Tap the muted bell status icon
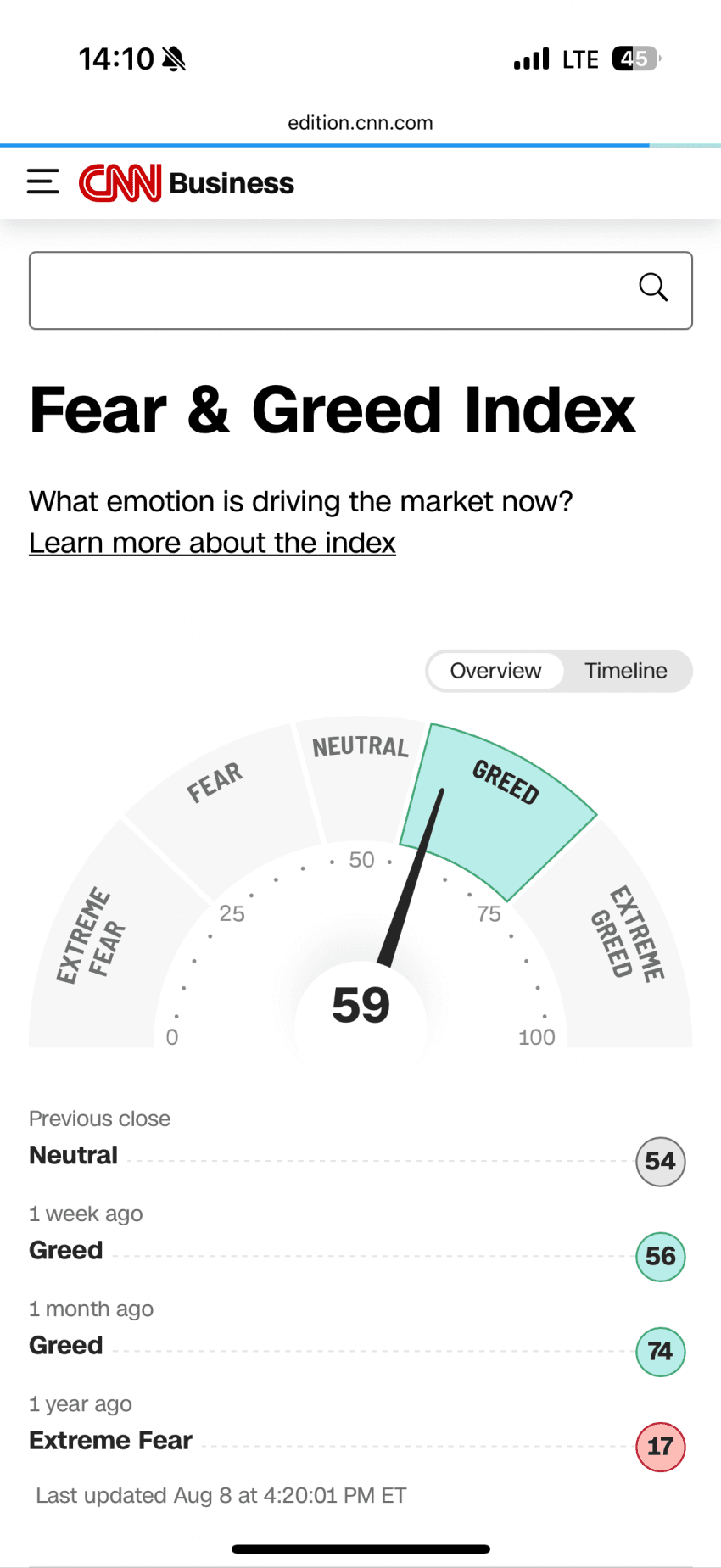This screenshot has width=721, height=1568. point(174,59)
